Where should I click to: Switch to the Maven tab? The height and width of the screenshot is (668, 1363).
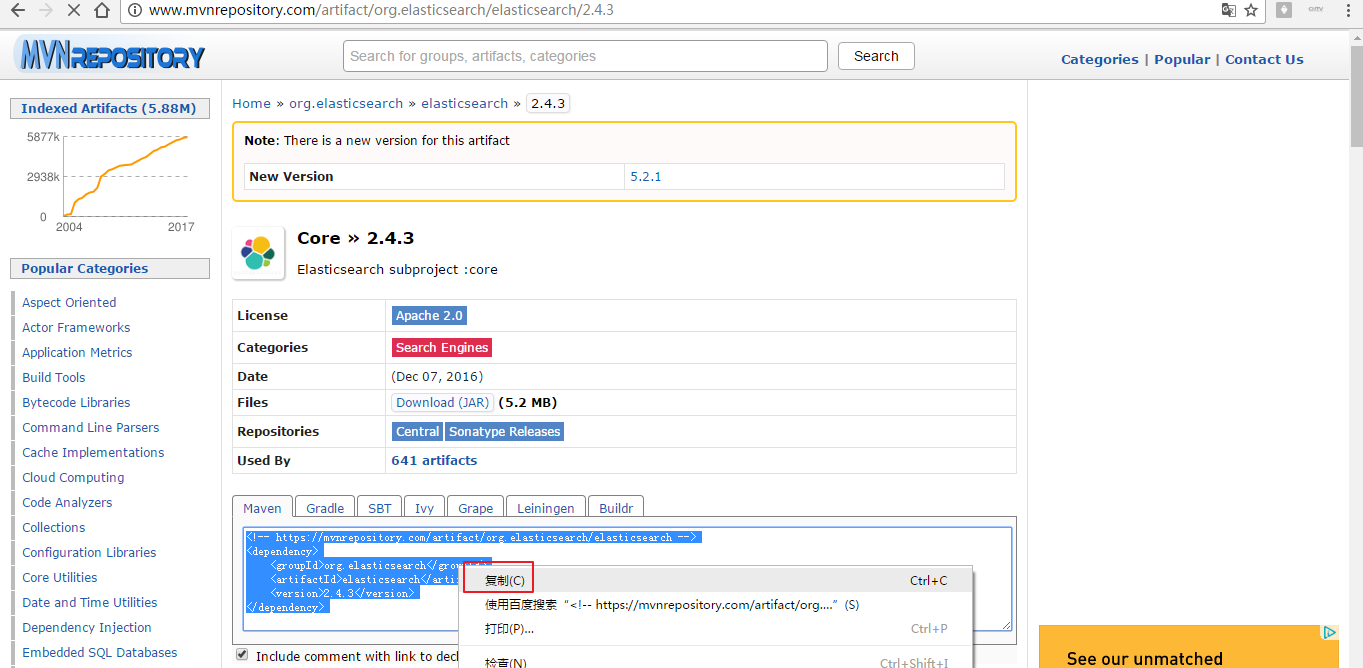263,508
